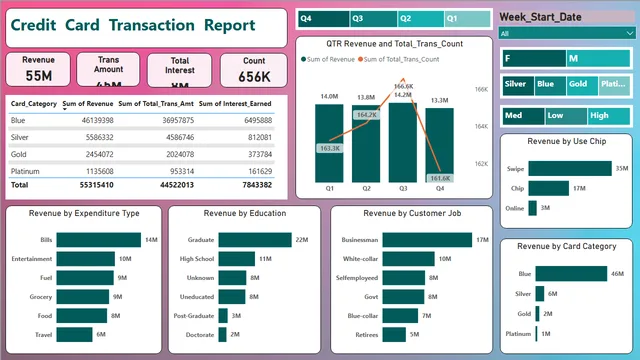This screenshot has height=360, width=640.
Task: Select the Gold row in the table
Action: 141,154
